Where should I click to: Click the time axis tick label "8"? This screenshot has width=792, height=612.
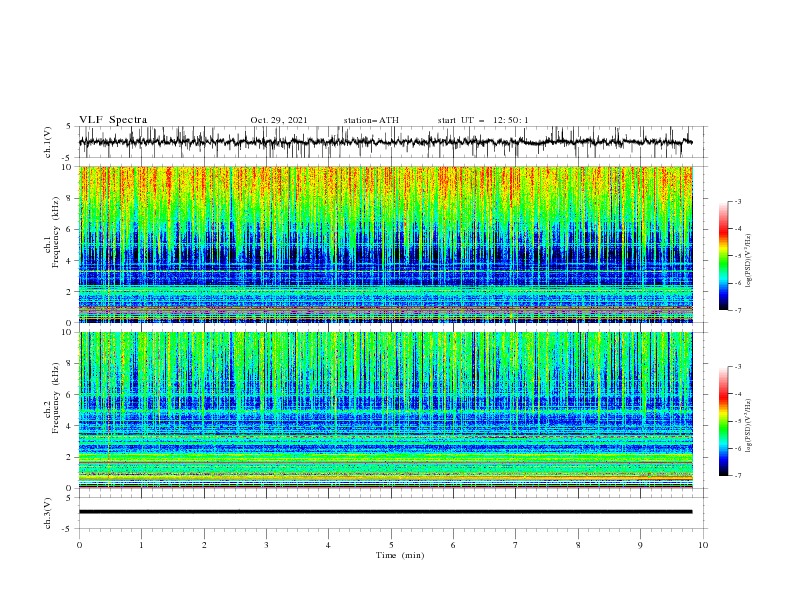[578, 545]
